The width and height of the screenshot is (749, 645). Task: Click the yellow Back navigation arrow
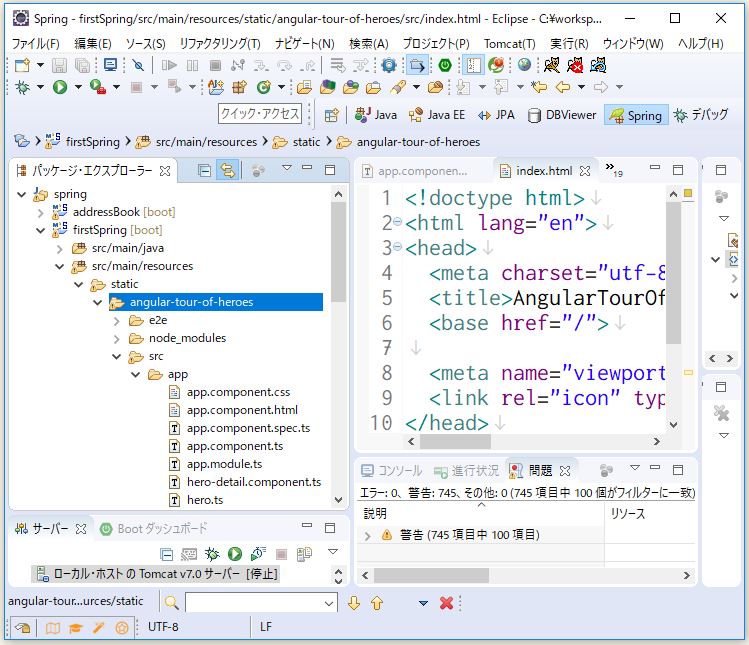click(563, 87)
